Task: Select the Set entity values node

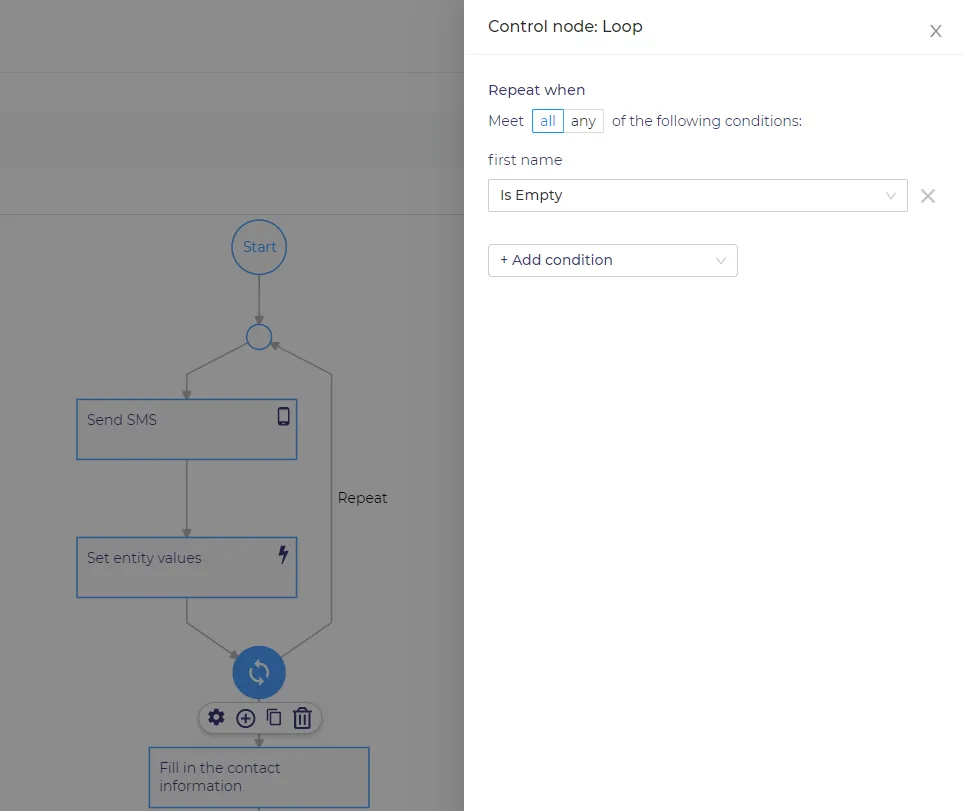Action: [187, 567]
